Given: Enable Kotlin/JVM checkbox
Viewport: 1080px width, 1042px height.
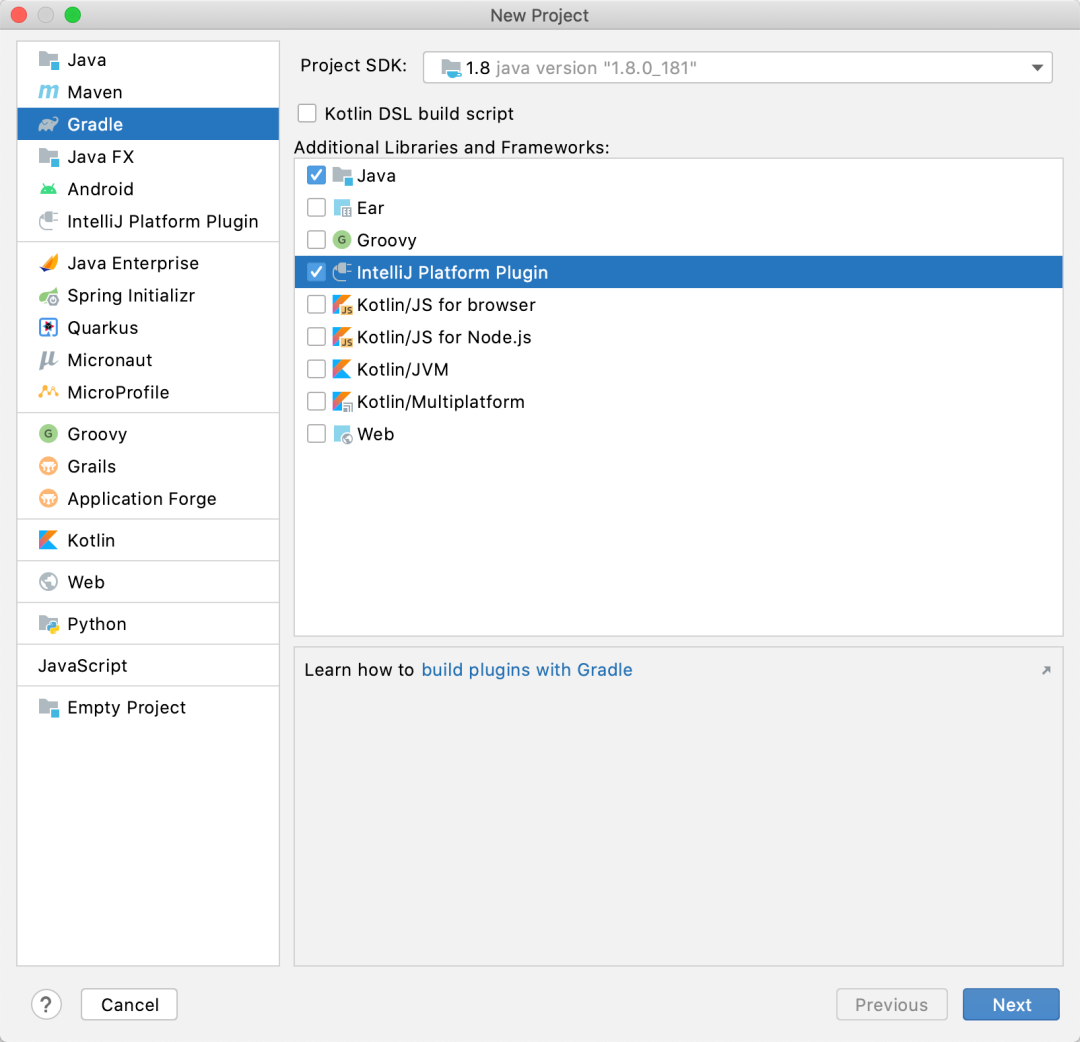Looking at the screenshot, I should [316, 369].
